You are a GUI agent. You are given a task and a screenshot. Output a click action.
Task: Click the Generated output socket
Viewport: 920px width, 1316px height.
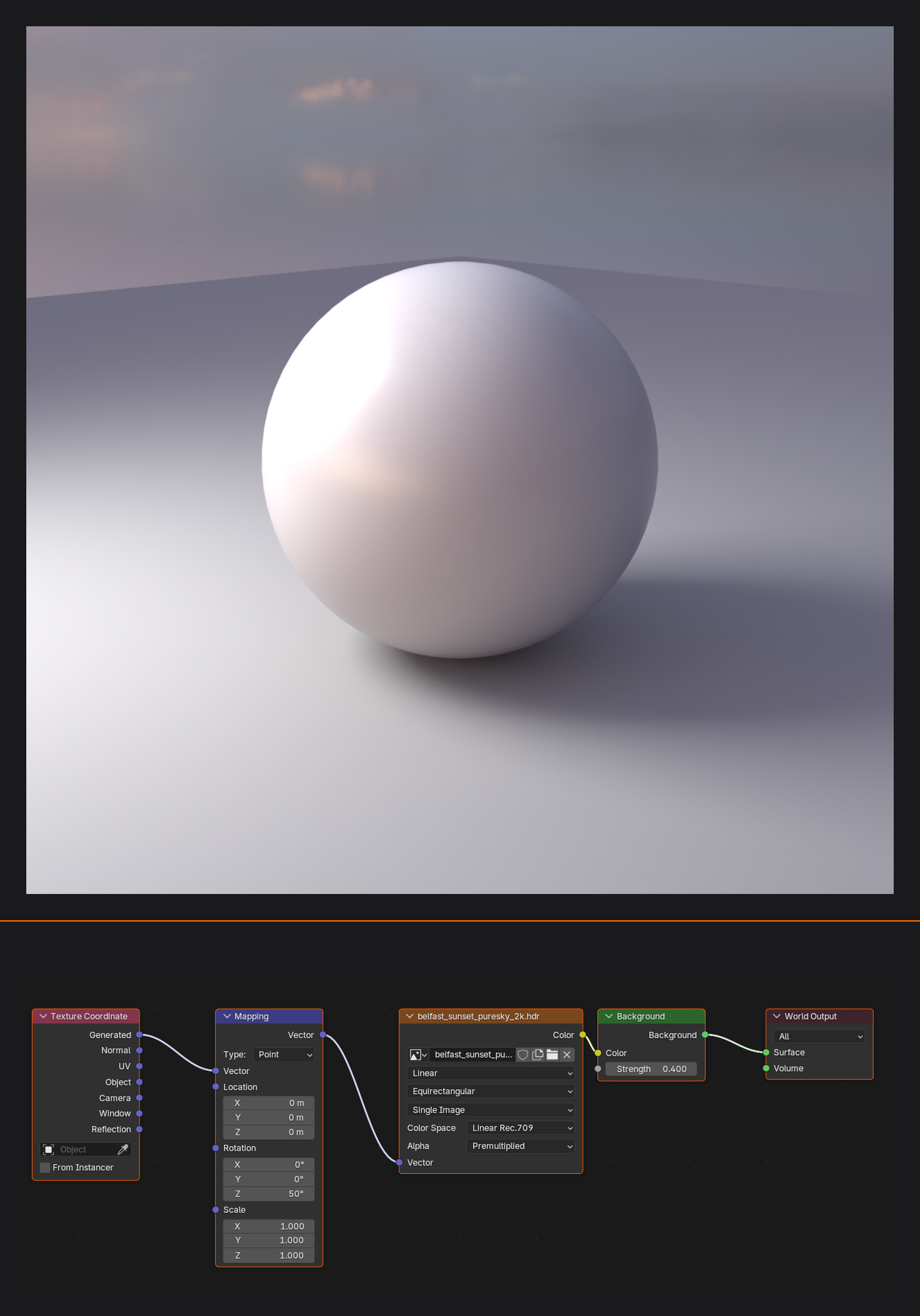coord(139,1035)
